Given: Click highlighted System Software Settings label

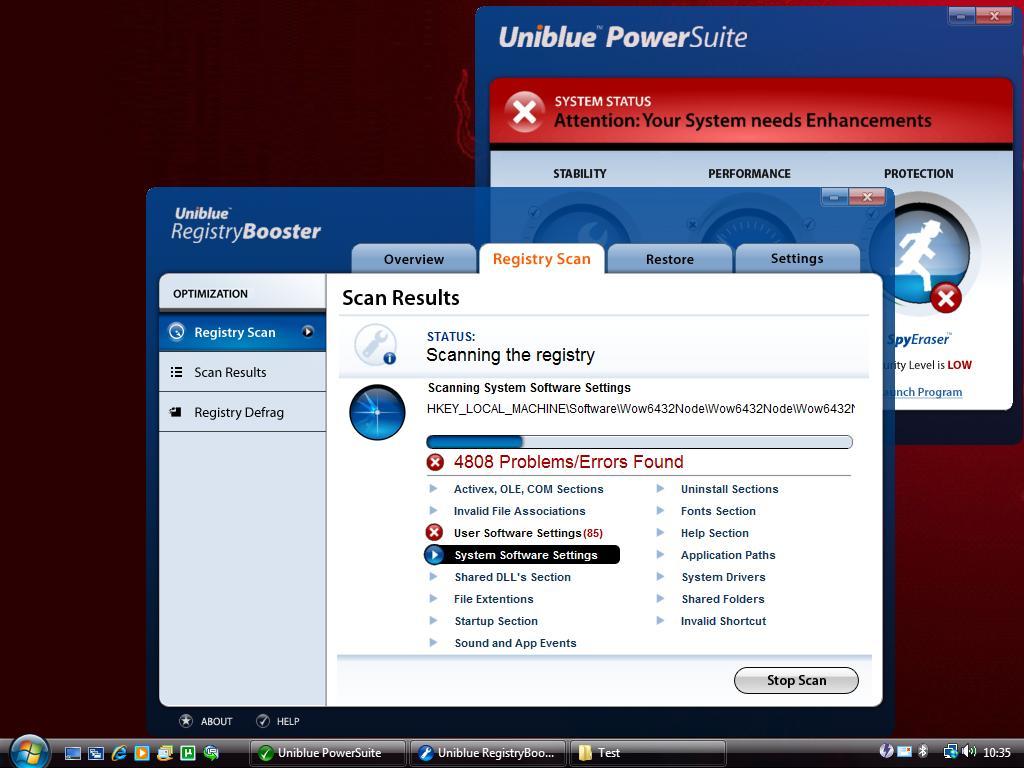Looking at the screenshot, I should [x=526, y=555].
